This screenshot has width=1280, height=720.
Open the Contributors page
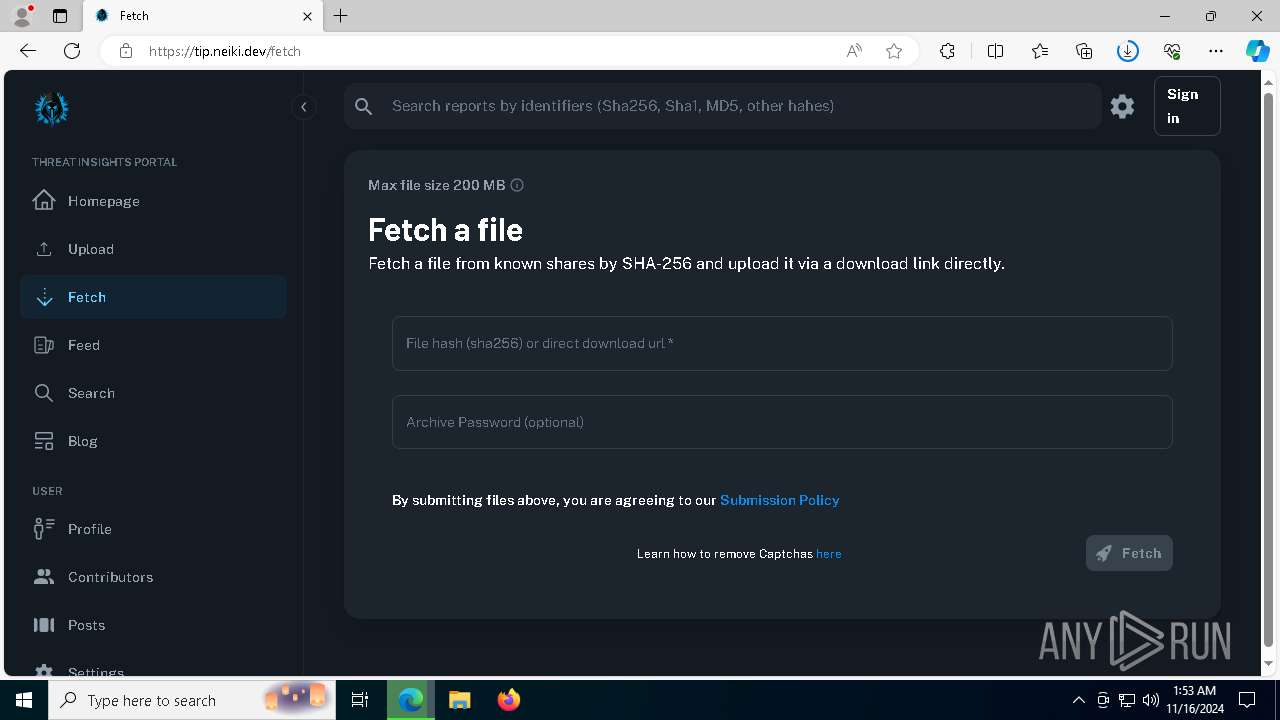tap(153, 577)
